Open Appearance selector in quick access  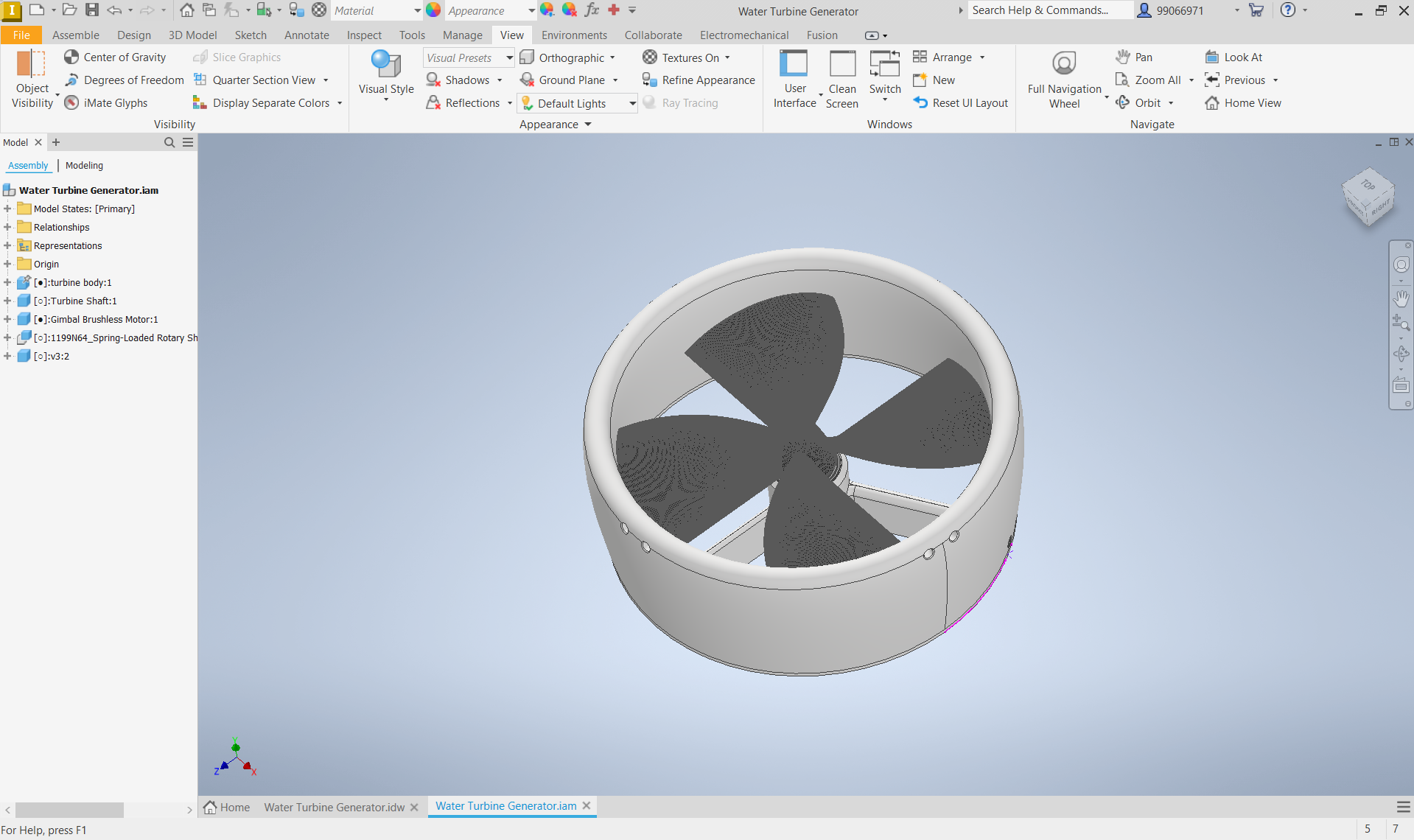[491, 10]
